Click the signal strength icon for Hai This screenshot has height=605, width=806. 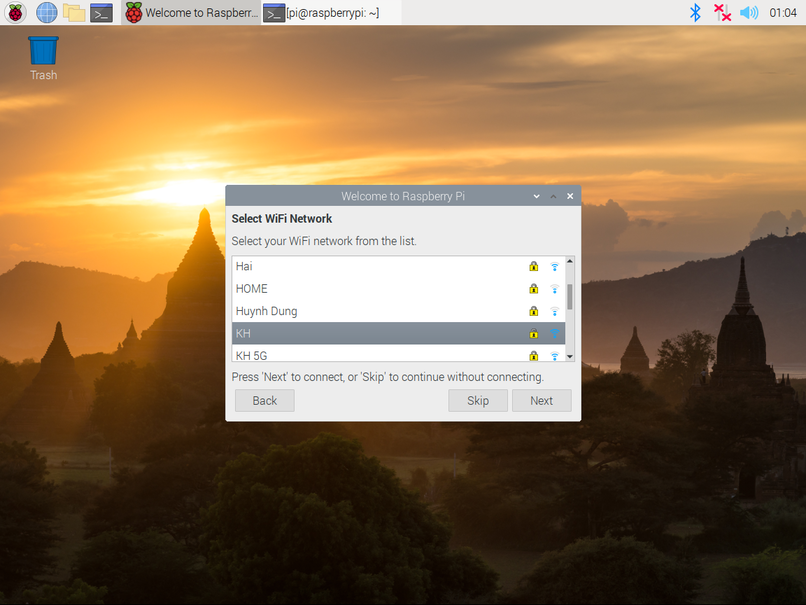[555, 266]
